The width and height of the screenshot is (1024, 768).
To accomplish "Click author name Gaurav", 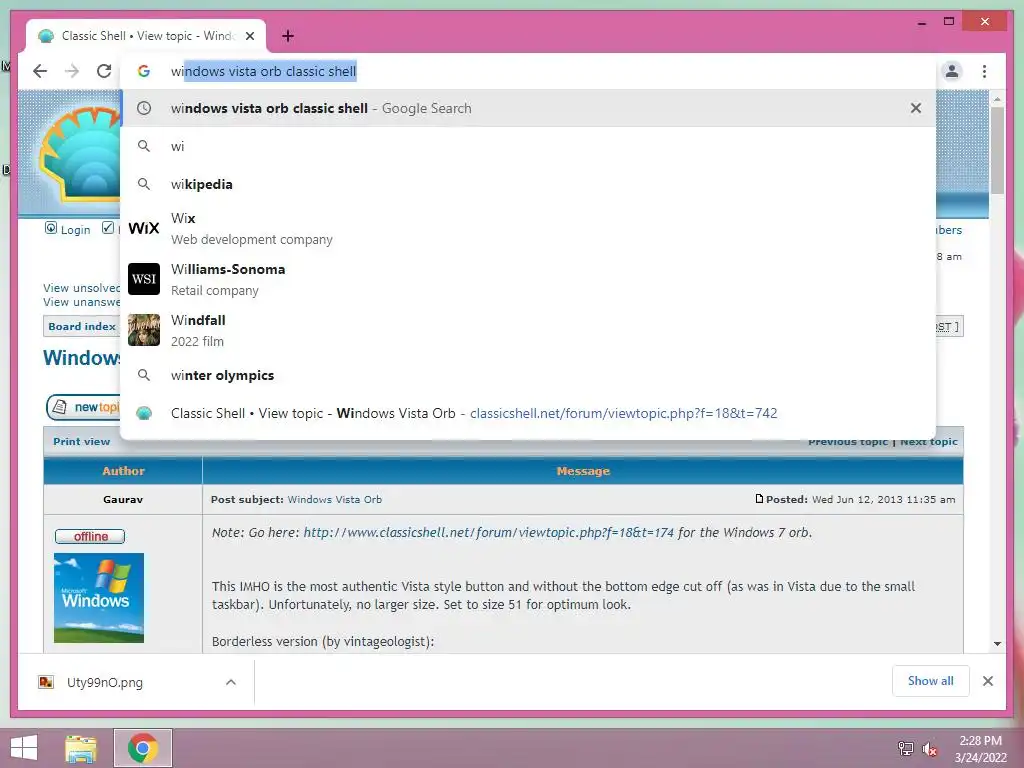I will click(x=123, y=500).
